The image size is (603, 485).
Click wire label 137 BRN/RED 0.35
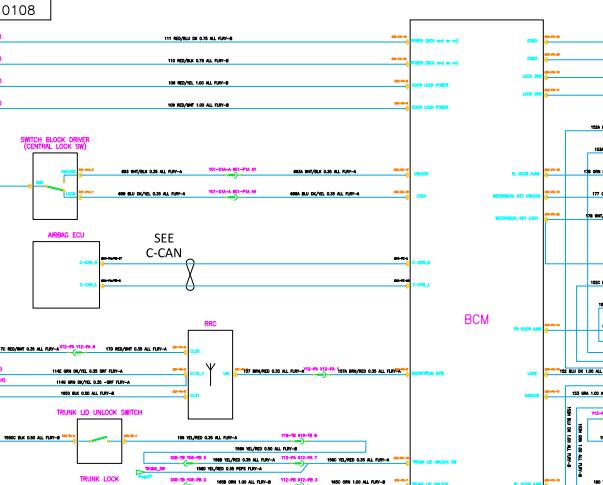(273, 371)
